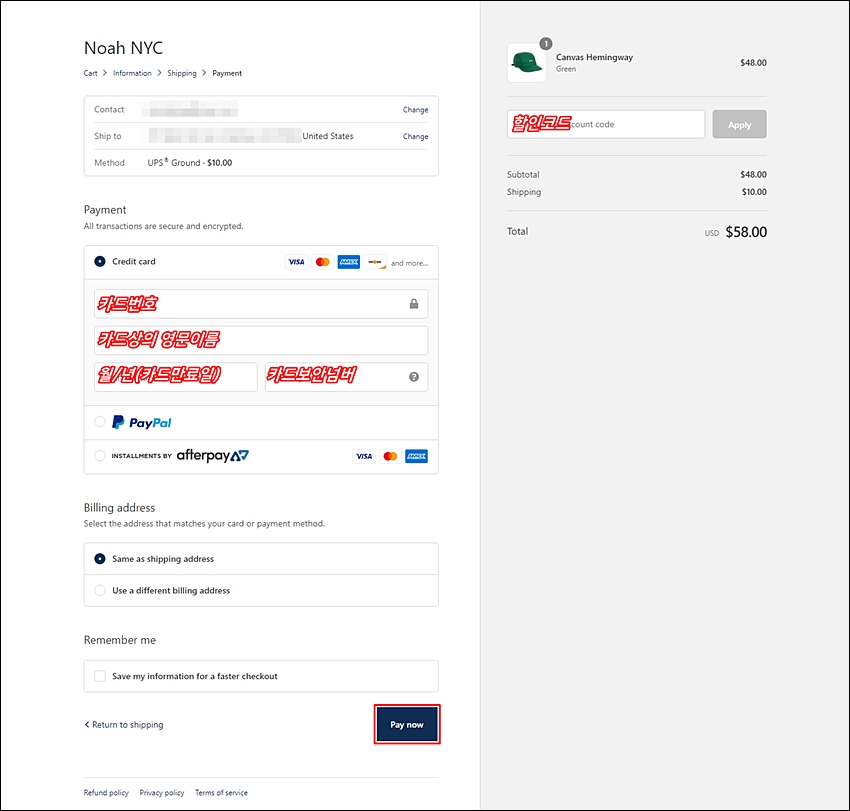Click the Pay now button
Image resolution: width=850 pixels, height=811 pixels.
coord(407,724)
